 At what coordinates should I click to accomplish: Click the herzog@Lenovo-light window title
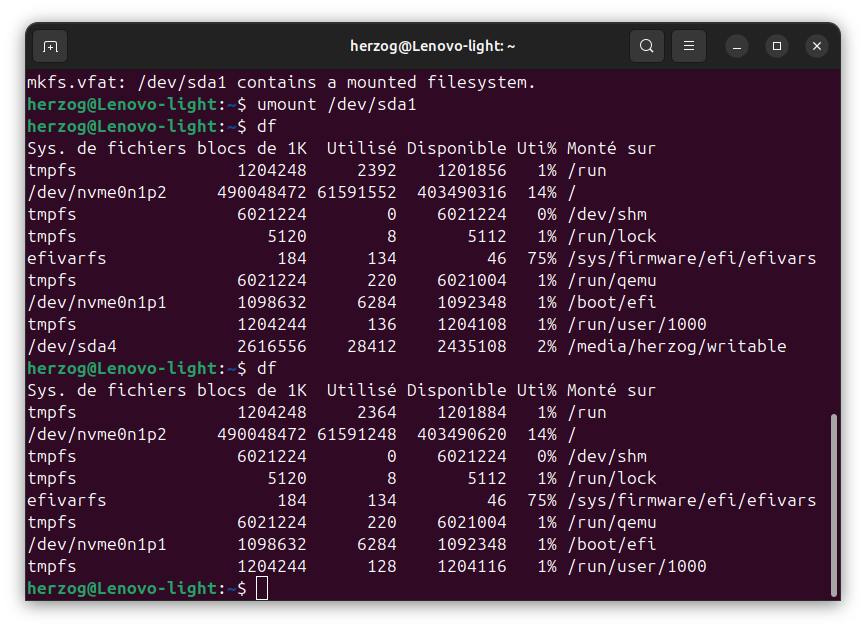pos(432,46)
